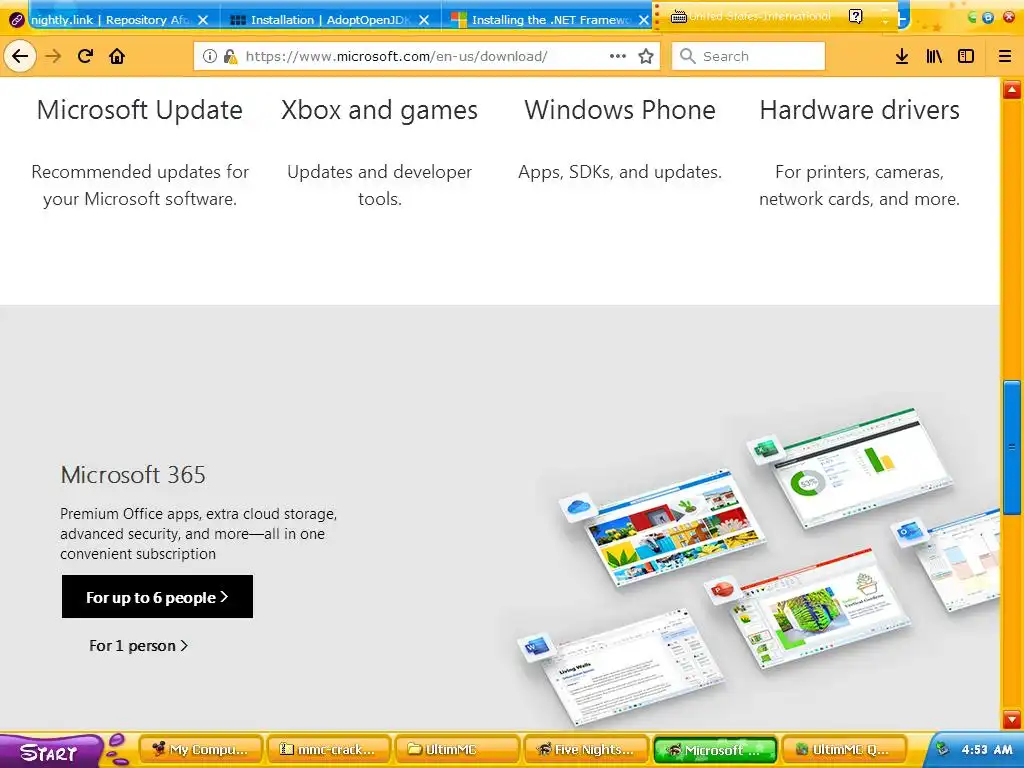Open the Microsoft Update heading link
The image size is (1024, 768).
(x=140, y=110)
